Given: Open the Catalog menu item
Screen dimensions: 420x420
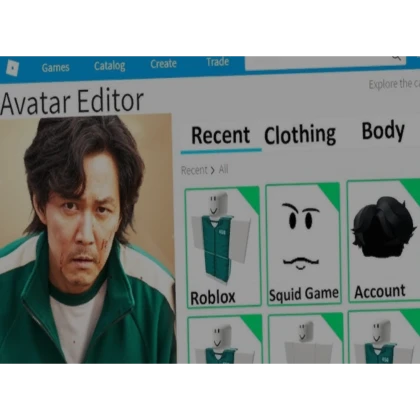Looking at the screenshot, I should pyautogui.click(x=109, y=66).
